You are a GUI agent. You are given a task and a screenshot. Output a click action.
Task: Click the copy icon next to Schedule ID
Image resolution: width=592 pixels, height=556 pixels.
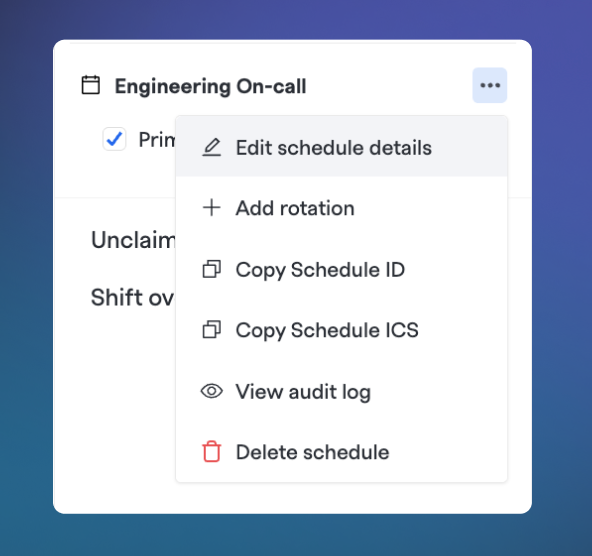coord(211,269)
